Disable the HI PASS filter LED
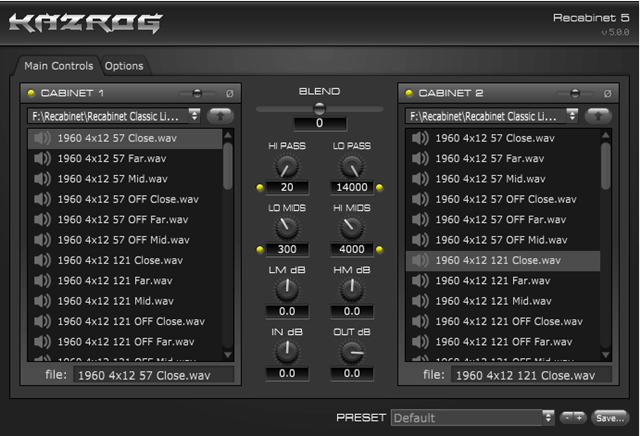 [260, 187]
